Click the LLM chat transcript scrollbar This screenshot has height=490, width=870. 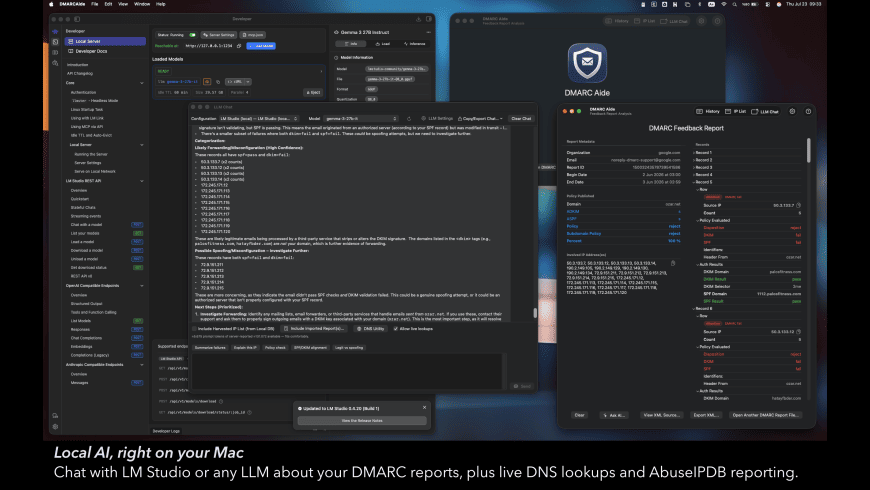coord(535,313)
